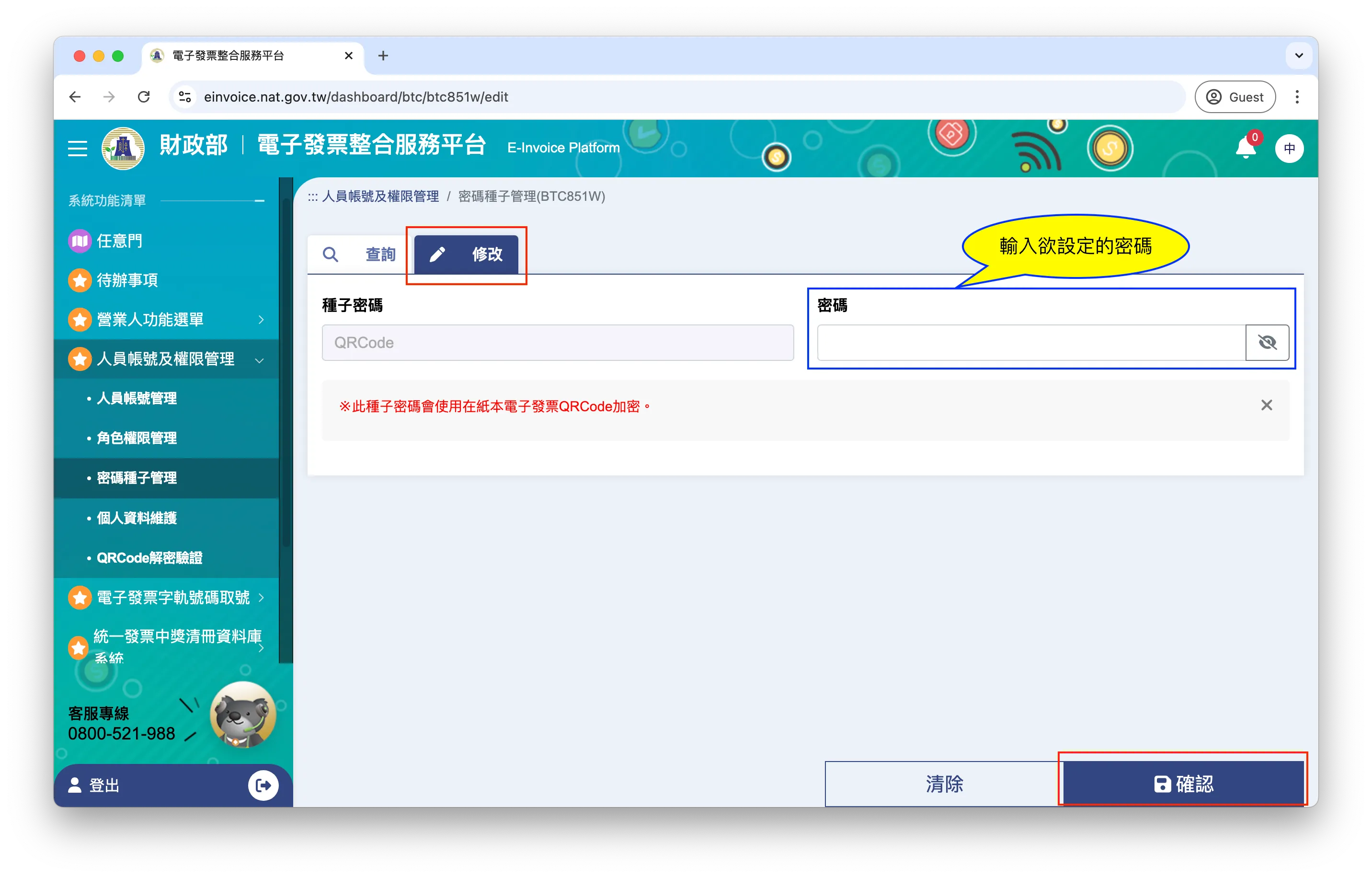Screen dimensions: 1372x878
Task: Open a new browser tab
Action: tap(383, 55)
